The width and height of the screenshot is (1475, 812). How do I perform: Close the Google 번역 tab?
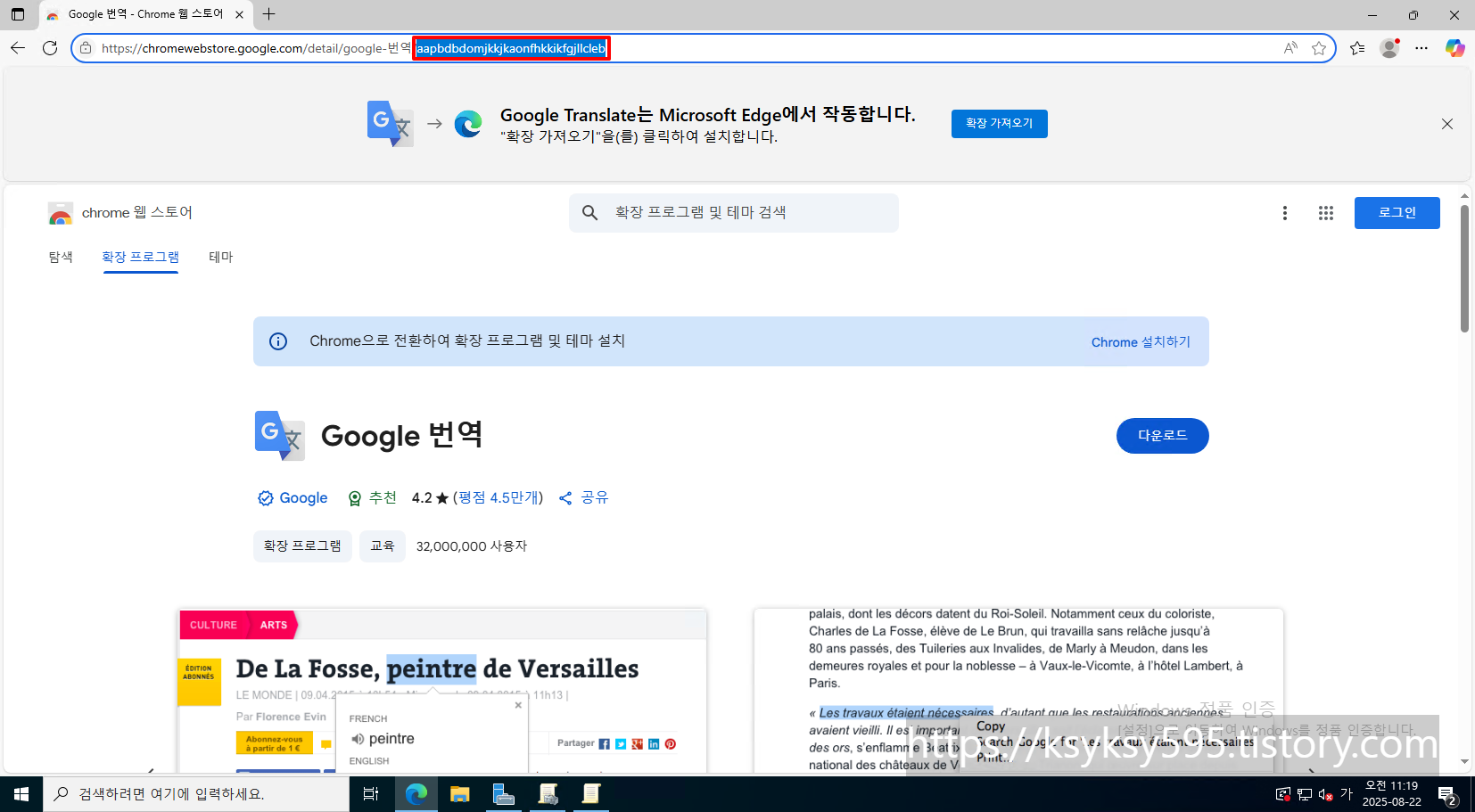click(x=239, y=14)
